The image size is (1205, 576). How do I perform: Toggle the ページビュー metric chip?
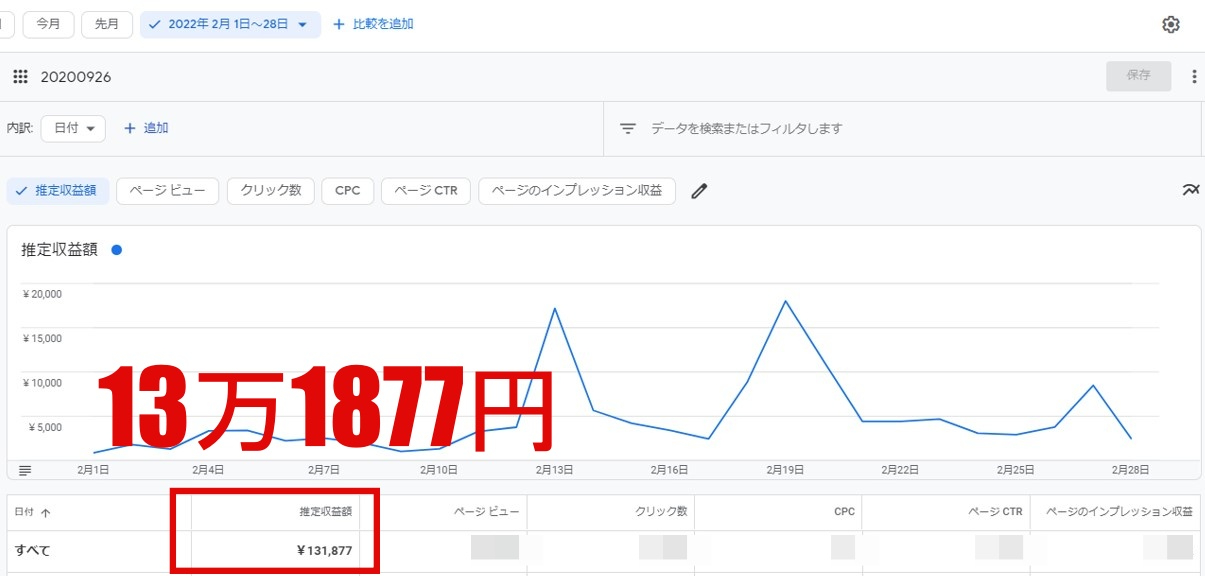point(167,191)
